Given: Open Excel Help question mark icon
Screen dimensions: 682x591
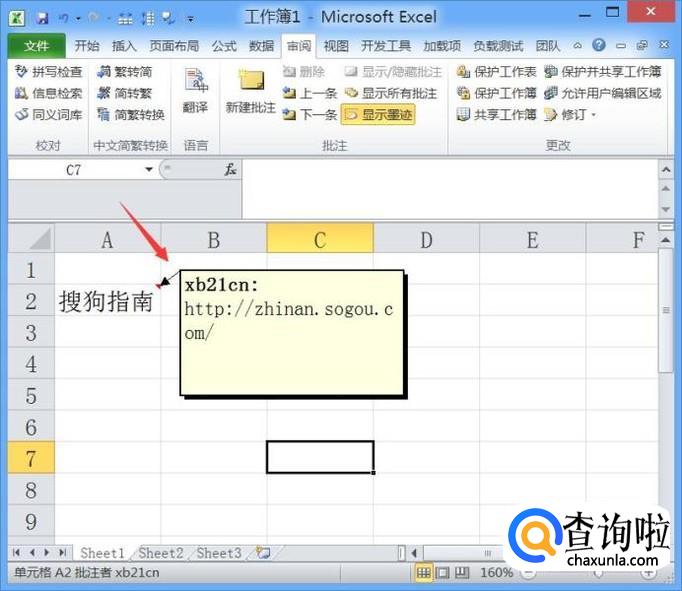Looking at the screenshot, I should tap(599, 45).
